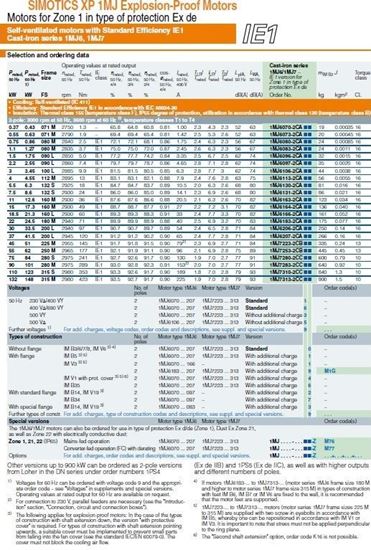Click the Selection and ordering data heading

click(x=48, y=55)
